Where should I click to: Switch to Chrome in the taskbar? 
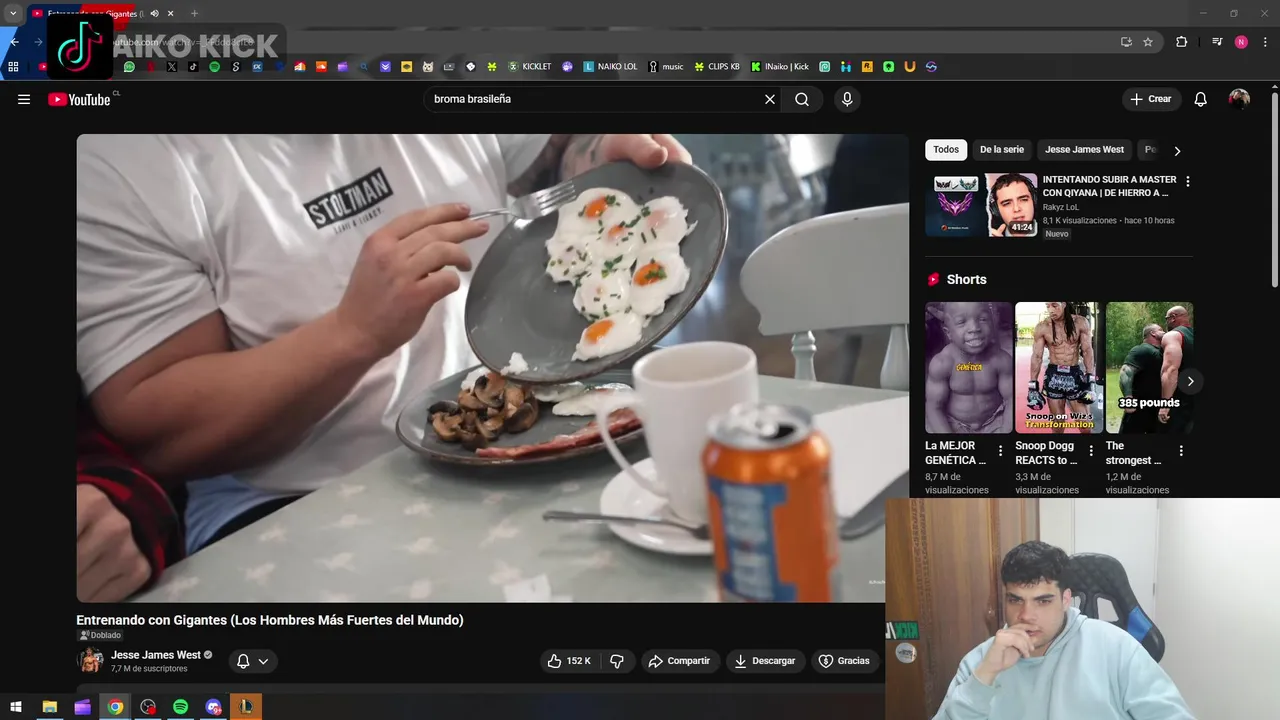click(x=115, y=707)
